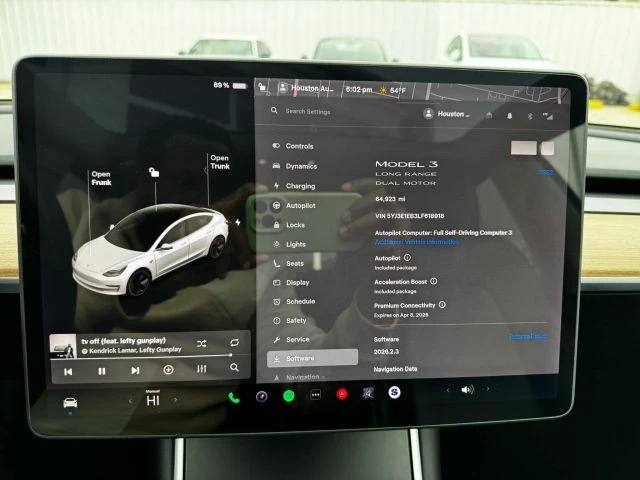The image size is (640, 480).
Task: Tap software version 2026.2.3 text
Action: [386, 351]
